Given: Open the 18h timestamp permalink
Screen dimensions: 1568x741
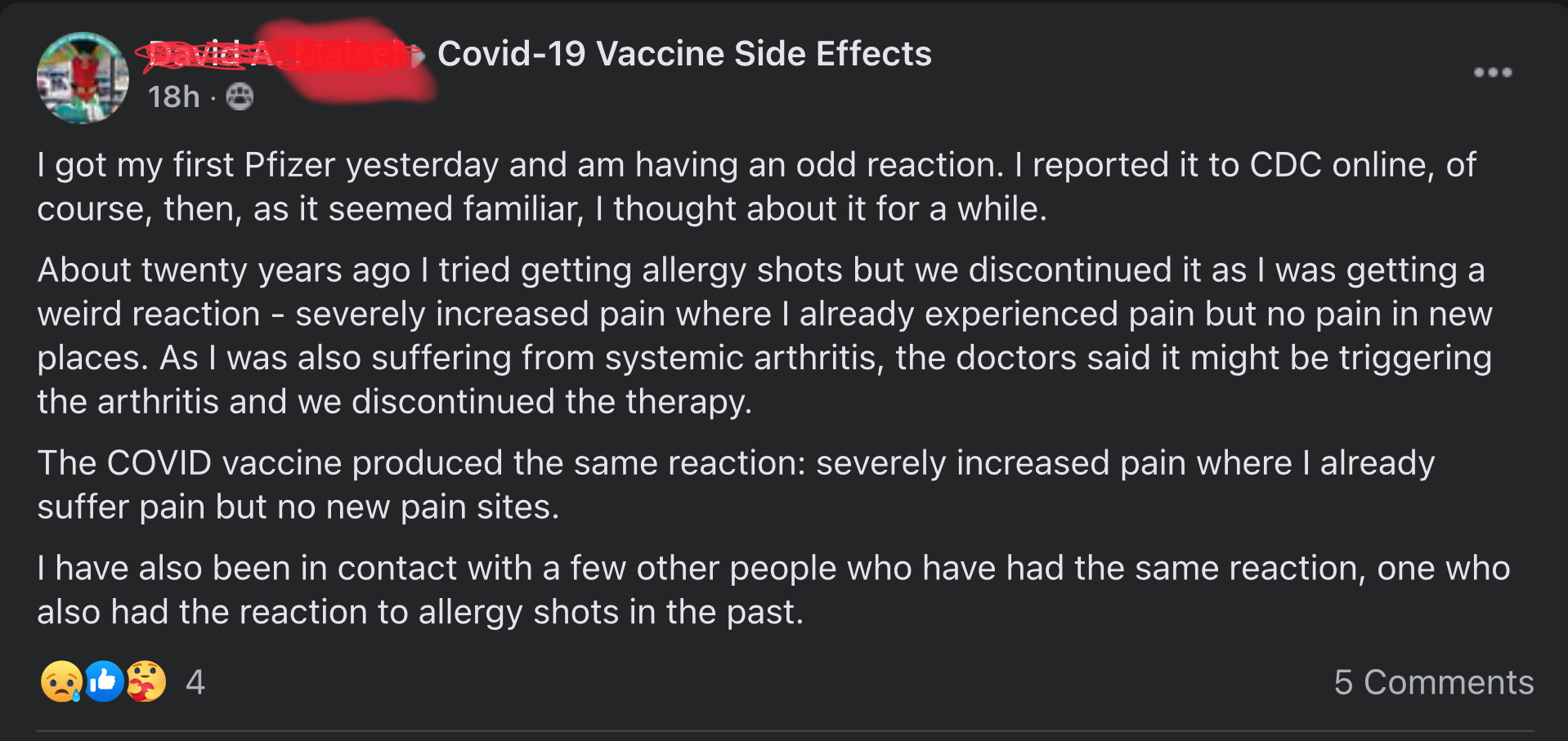Looking at the screenshot, I should (173, 96).
